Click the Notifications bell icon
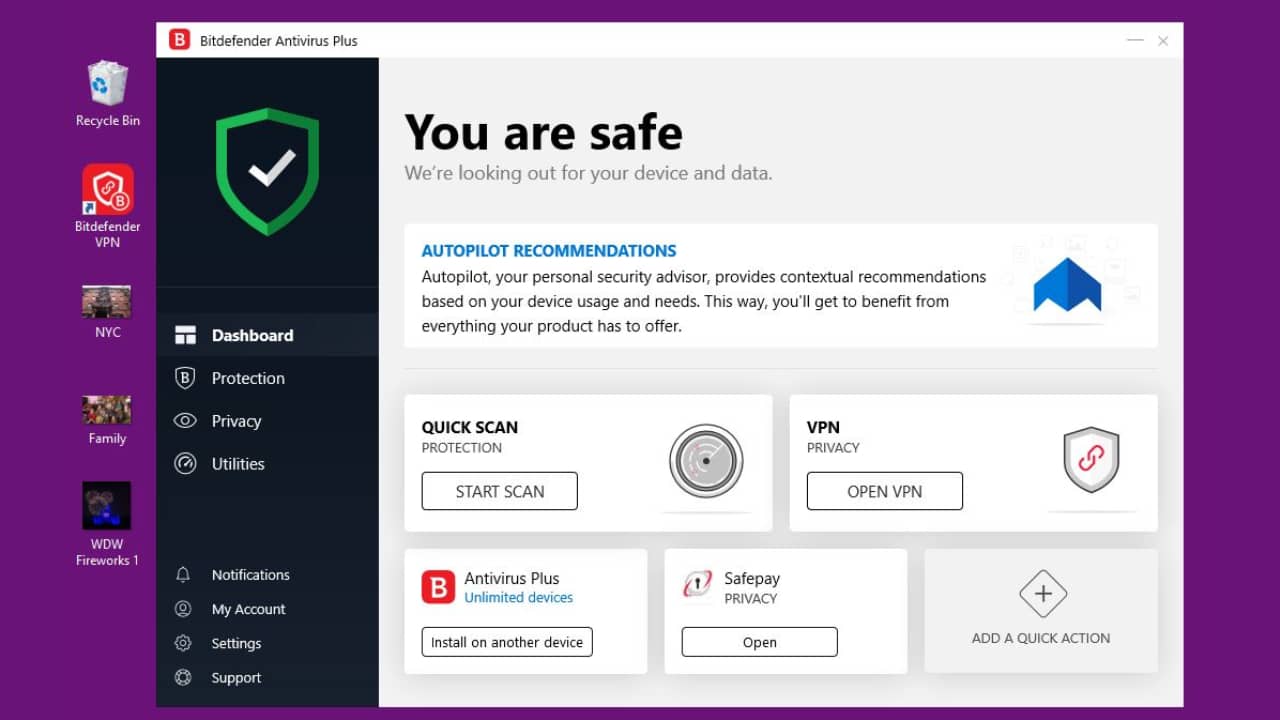This screenshot has height=720, width=1280. (183, 575)
